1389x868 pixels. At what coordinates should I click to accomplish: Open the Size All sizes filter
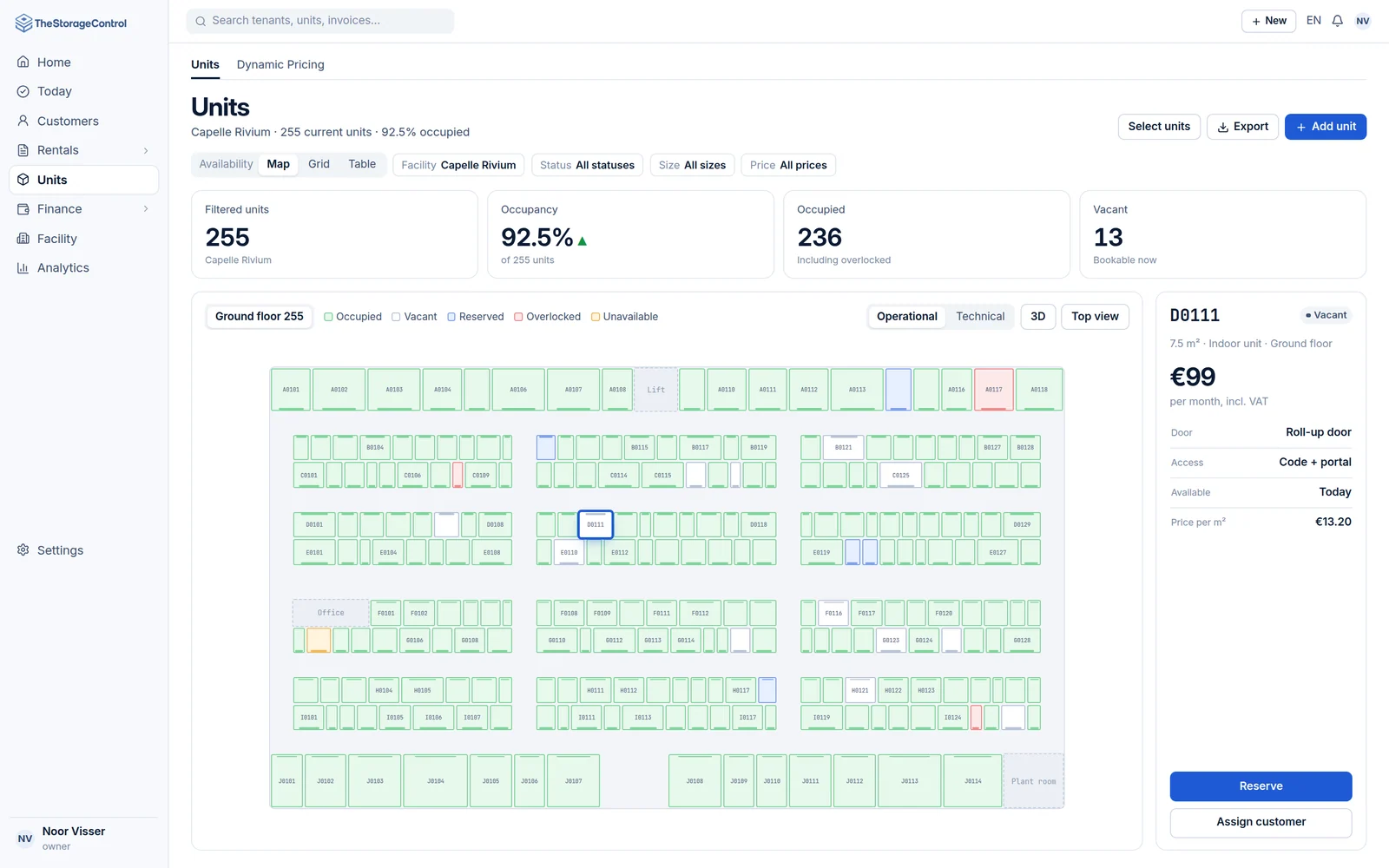(x=692, y=165)
